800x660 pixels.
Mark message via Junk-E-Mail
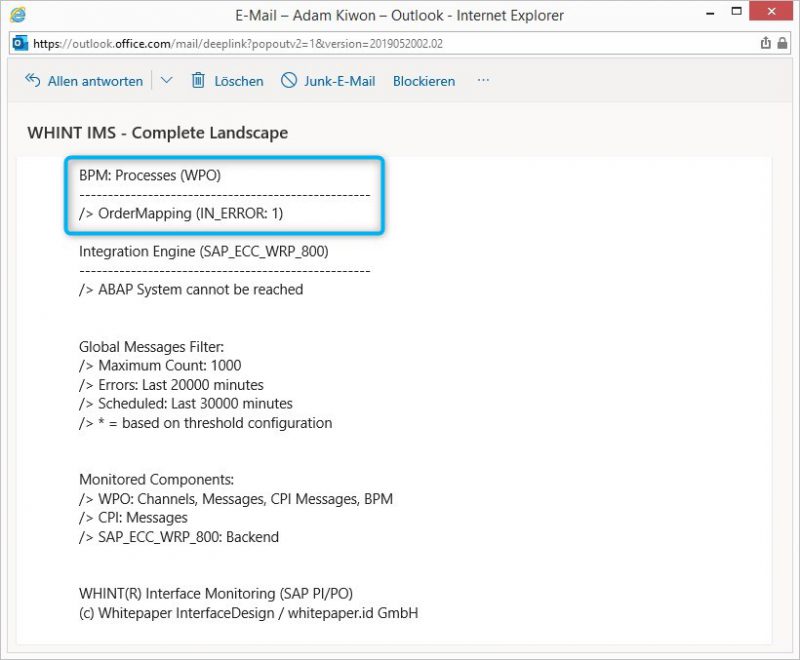coord(328,81)
